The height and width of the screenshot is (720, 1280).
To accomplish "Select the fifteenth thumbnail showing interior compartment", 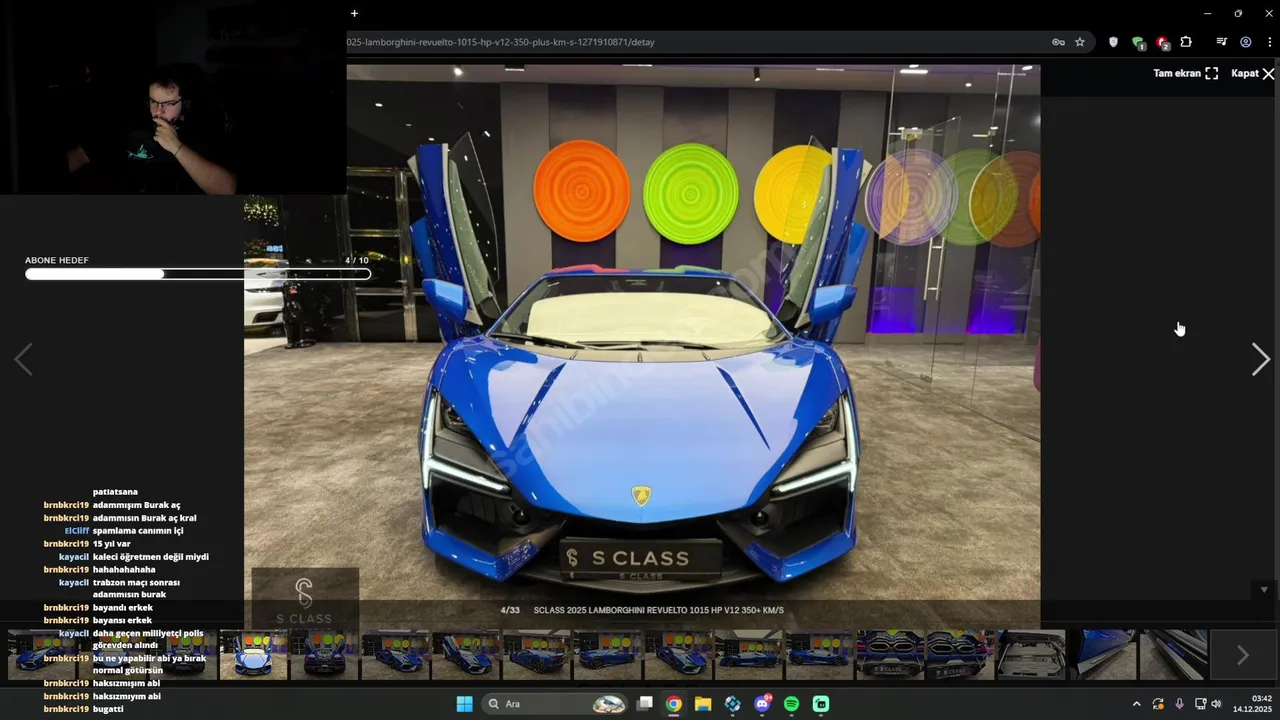I will pos(1031,655).
